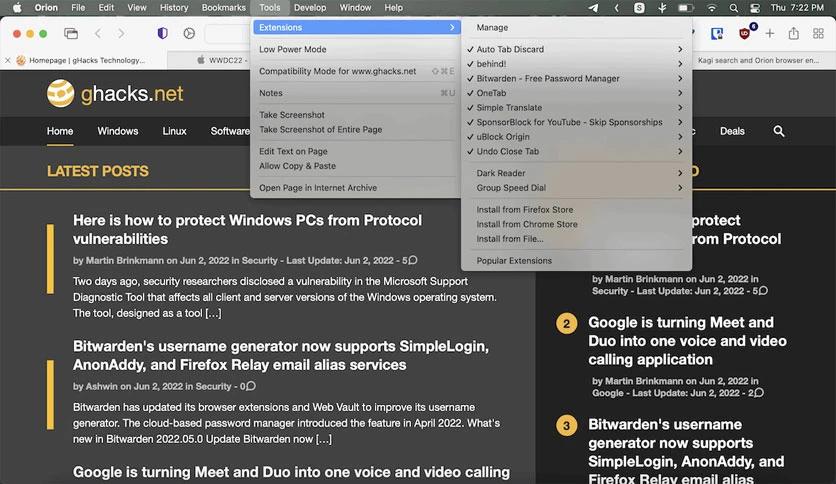Open the privacy shield icon in toolbar
This screenshot has width=836, height=484.
point(163,34)
